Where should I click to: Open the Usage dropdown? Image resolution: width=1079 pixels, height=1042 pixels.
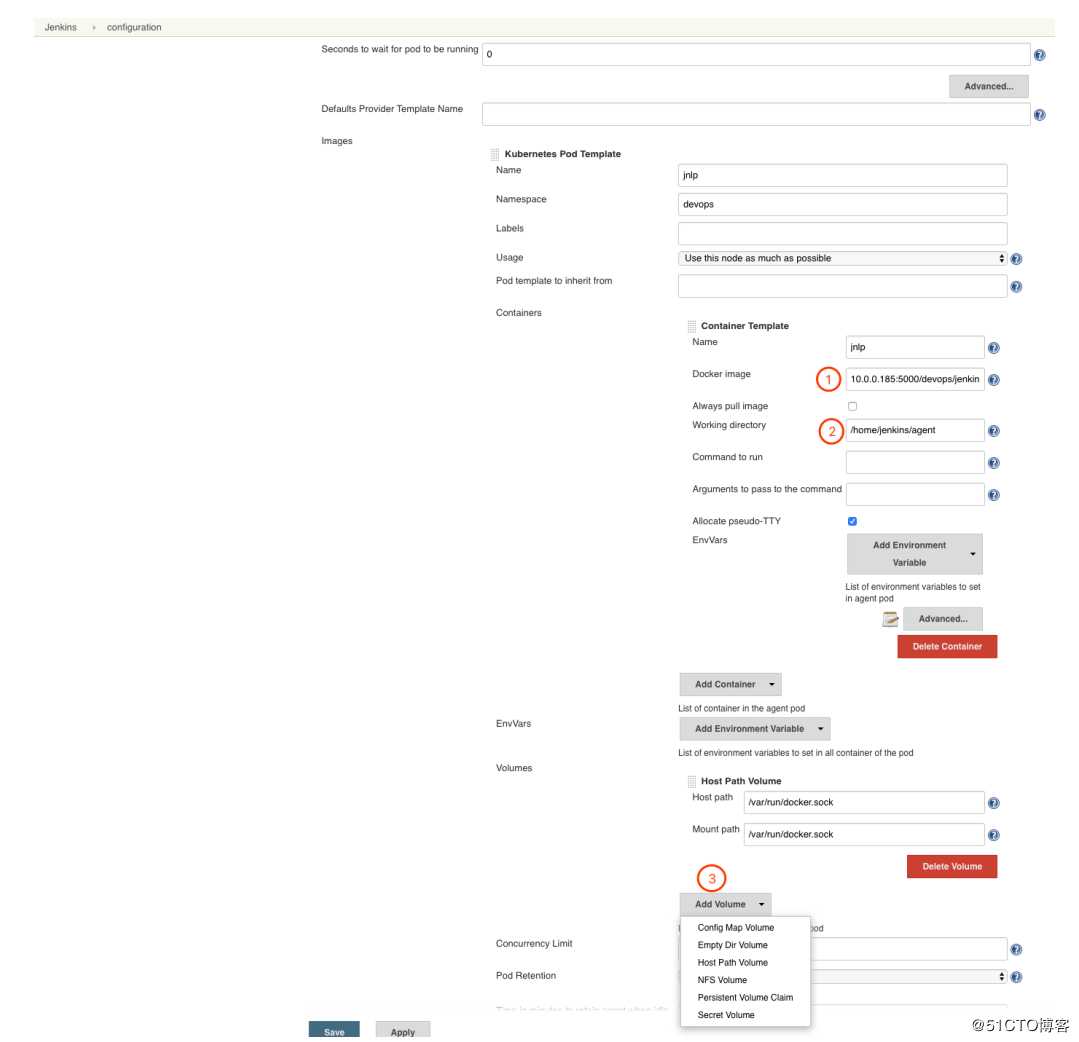point(842,258)
